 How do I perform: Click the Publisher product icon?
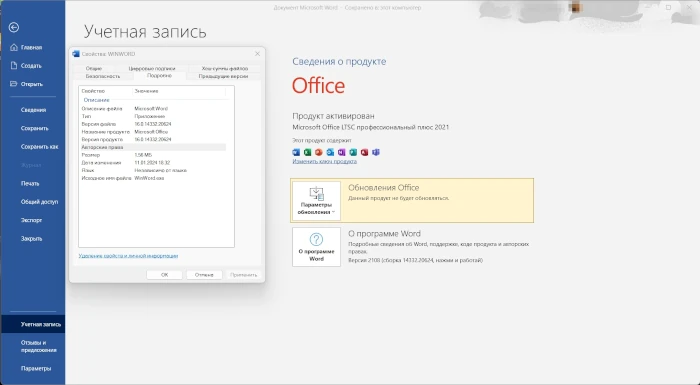click(x=353, y=152)
